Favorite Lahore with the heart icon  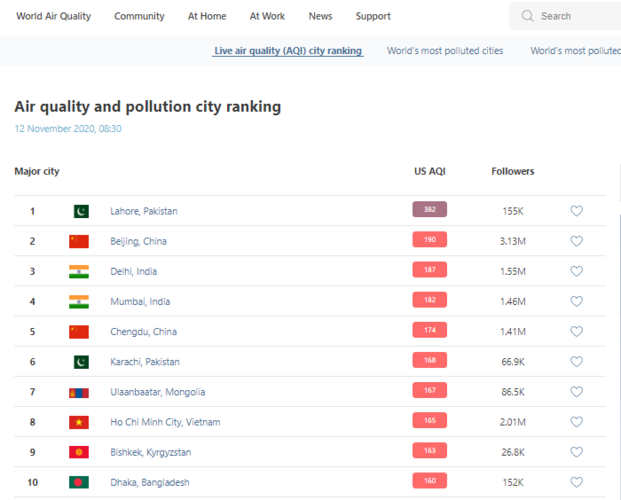[576, 211]
